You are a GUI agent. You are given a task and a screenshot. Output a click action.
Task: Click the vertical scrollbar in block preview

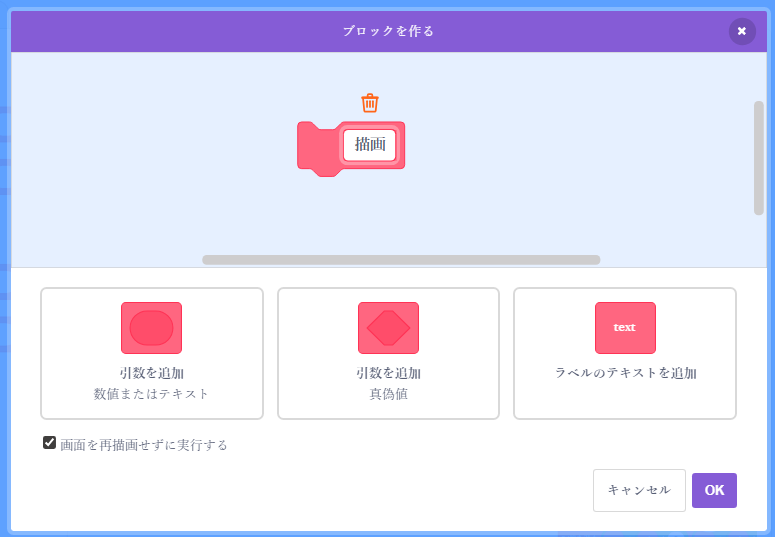(758, 157)
